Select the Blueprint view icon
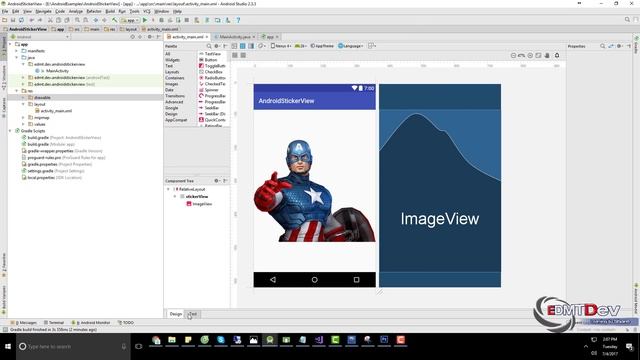This screenshot has width=640, height=360. [x=242, y=46]
